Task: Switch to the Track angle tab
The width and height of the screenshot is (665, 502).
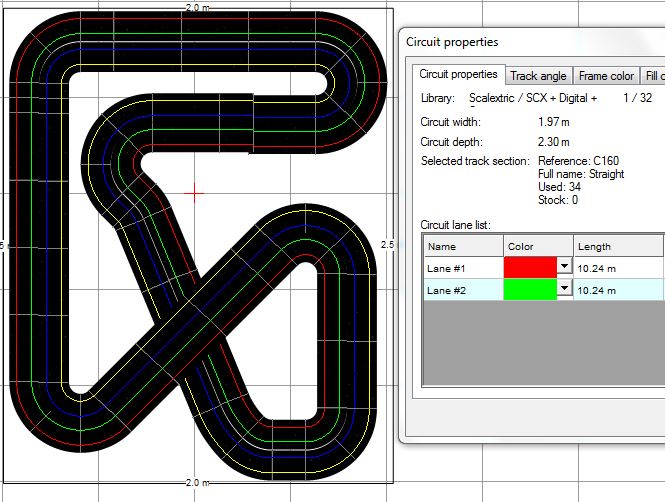Action: tap(539, 76)
